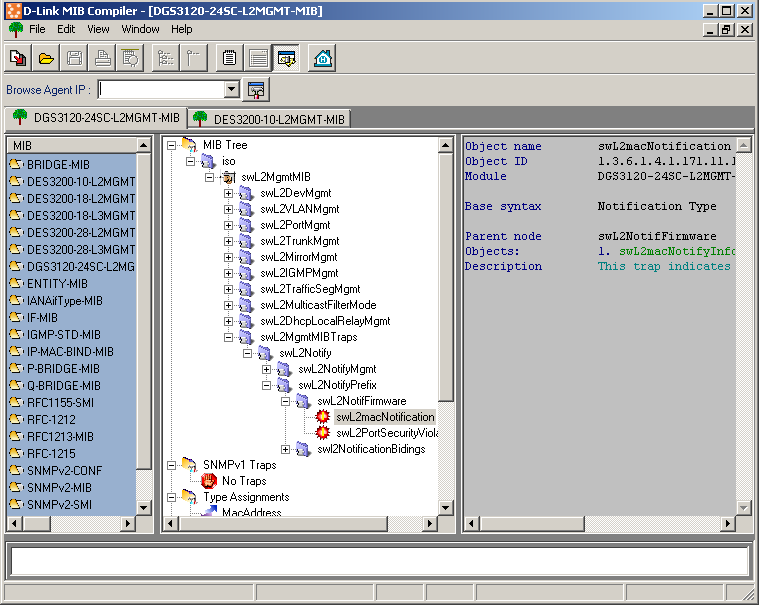Image resolution: width=759 pixels, height=605 pixels.
Task: Click MIB tree scroll up arrow
Action: [445, 145]
